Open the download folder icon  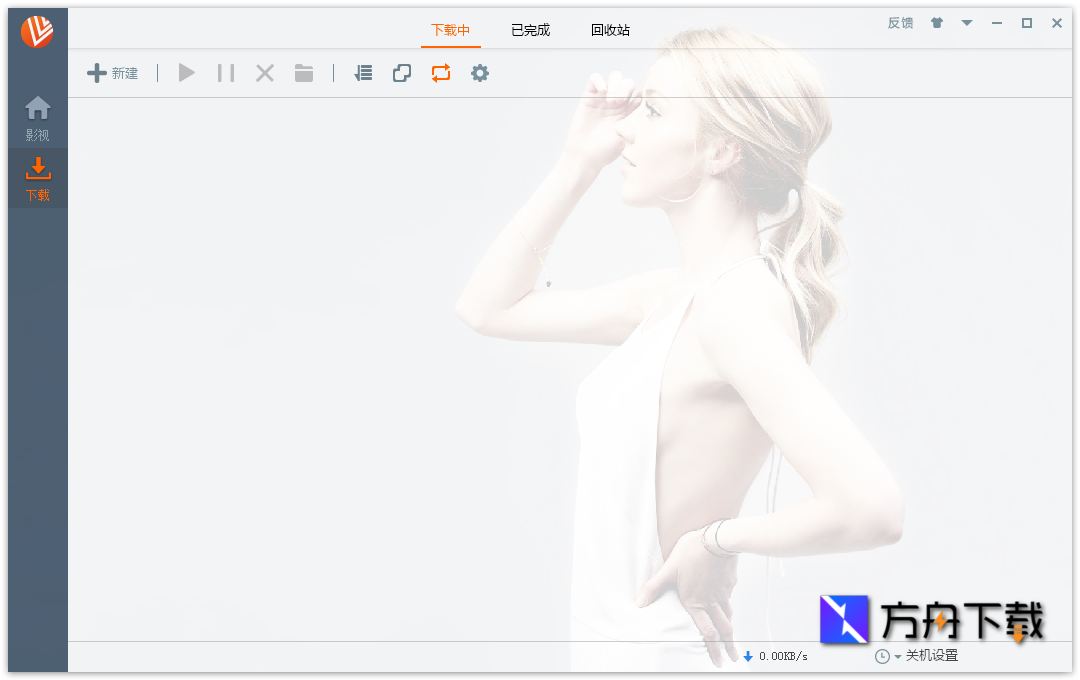(x=304, y=73)
